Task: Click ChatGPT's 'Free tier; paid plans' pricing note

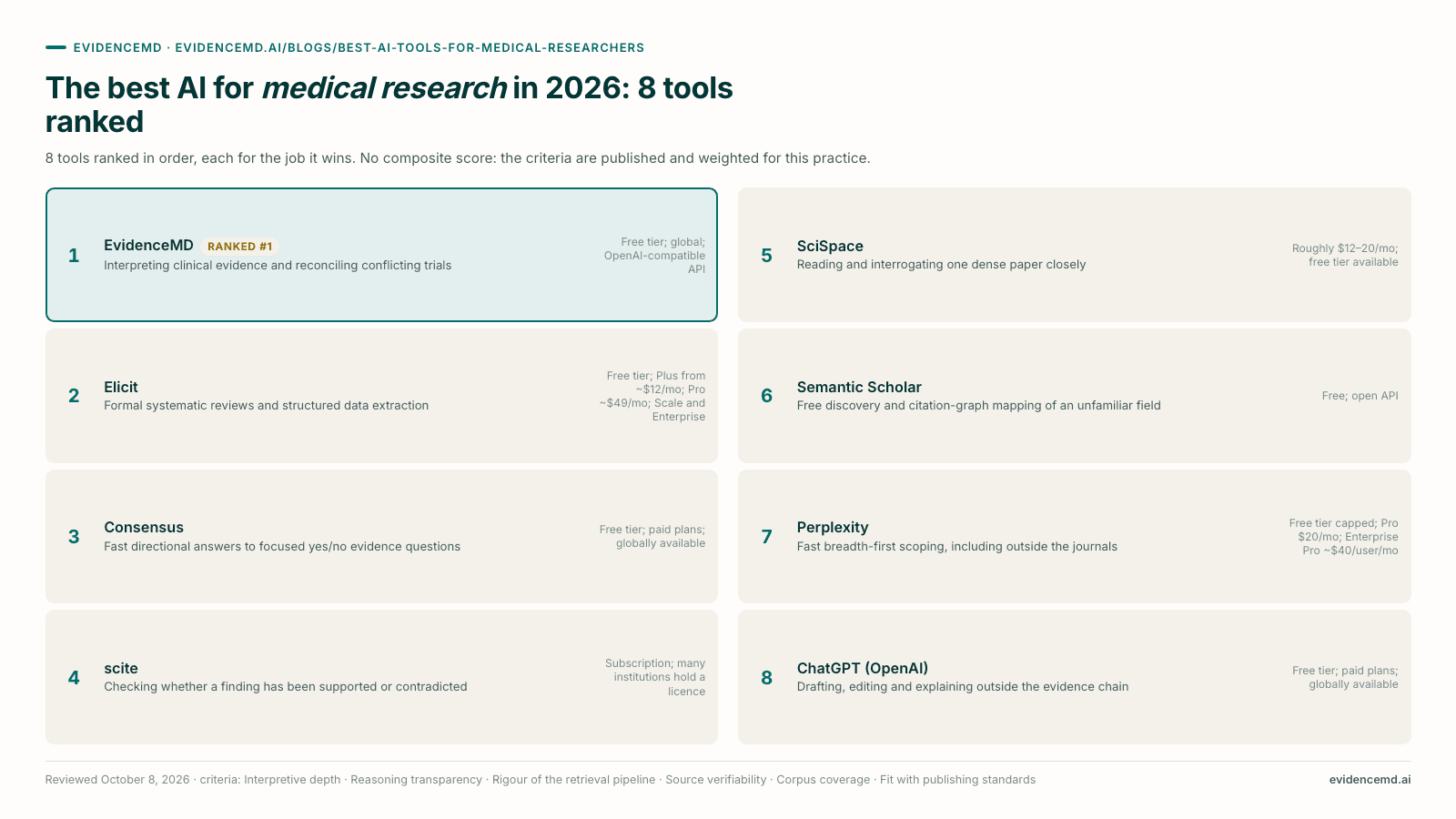Action: click(x=1345, y=677)
